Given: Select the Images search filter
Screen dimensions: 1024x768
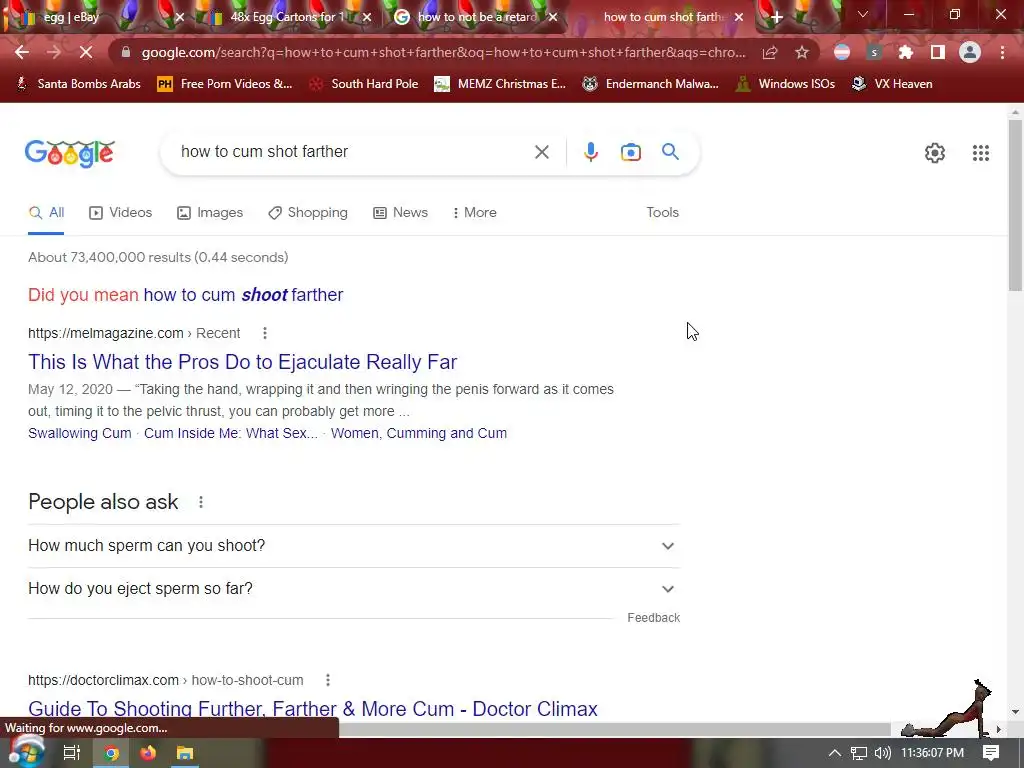Looking at the screenshot, I should tap(210, 213).
